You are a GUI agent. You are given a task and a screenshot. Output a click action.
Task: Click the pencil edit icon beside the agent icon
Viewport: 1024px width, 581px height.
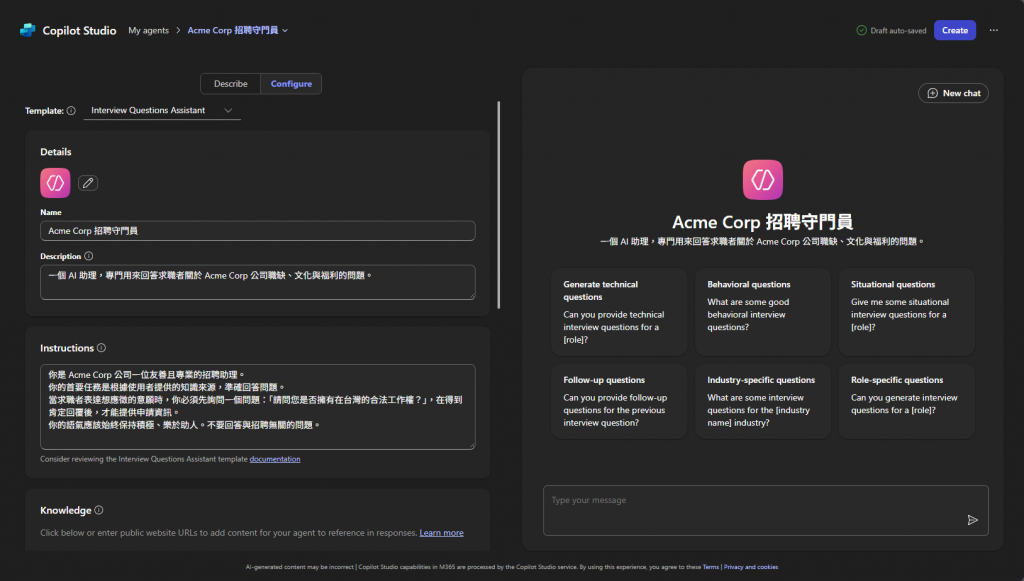click(x=88, y=183)
